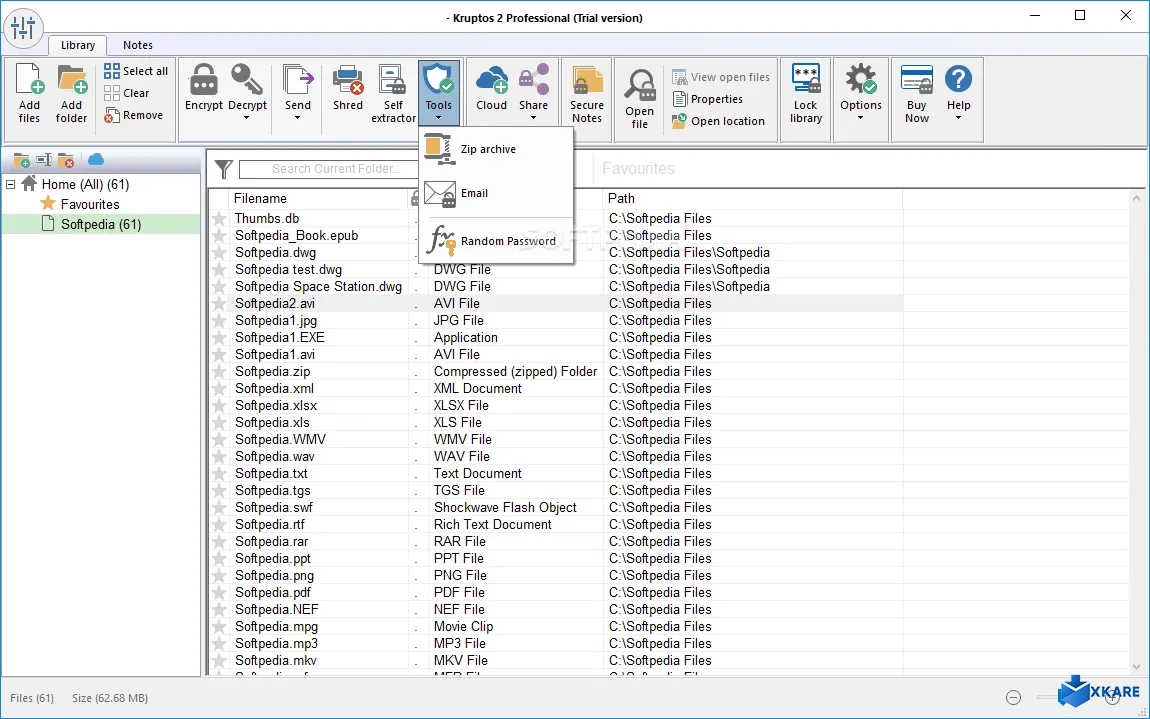The width and height of the screenshot is (1150, 719).
Task: Click the Self extractor icon
Action: pyautogui.click(x=393, y=79)
